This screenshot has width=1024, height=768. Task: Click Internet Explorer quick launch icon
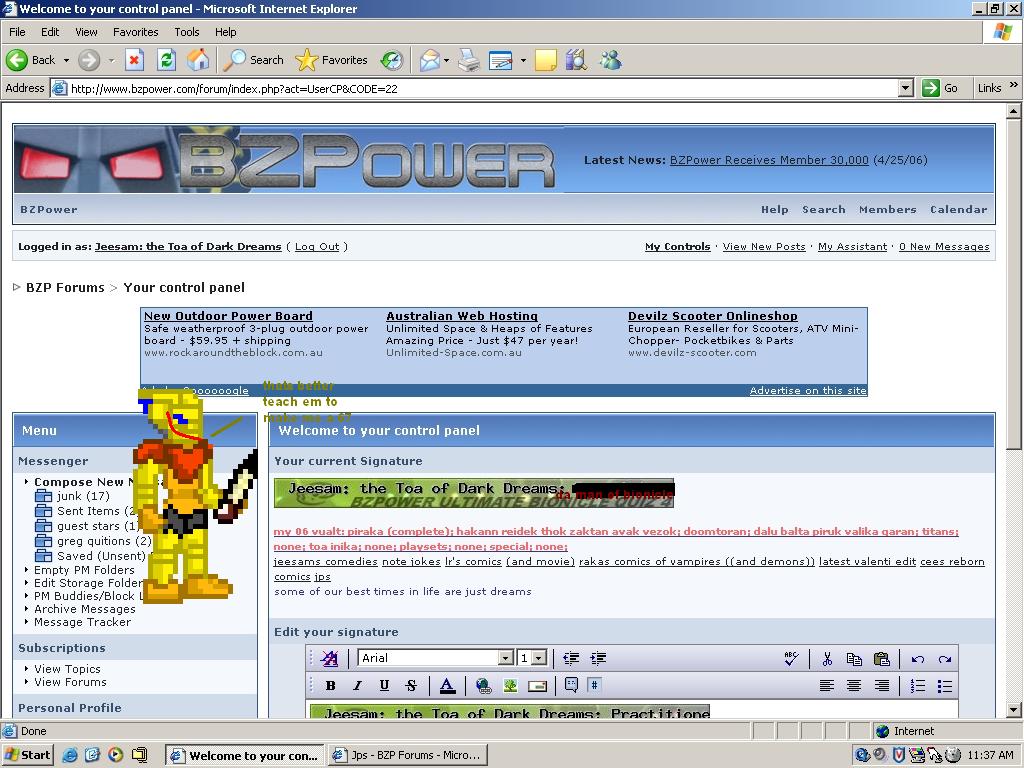(70, 755)
